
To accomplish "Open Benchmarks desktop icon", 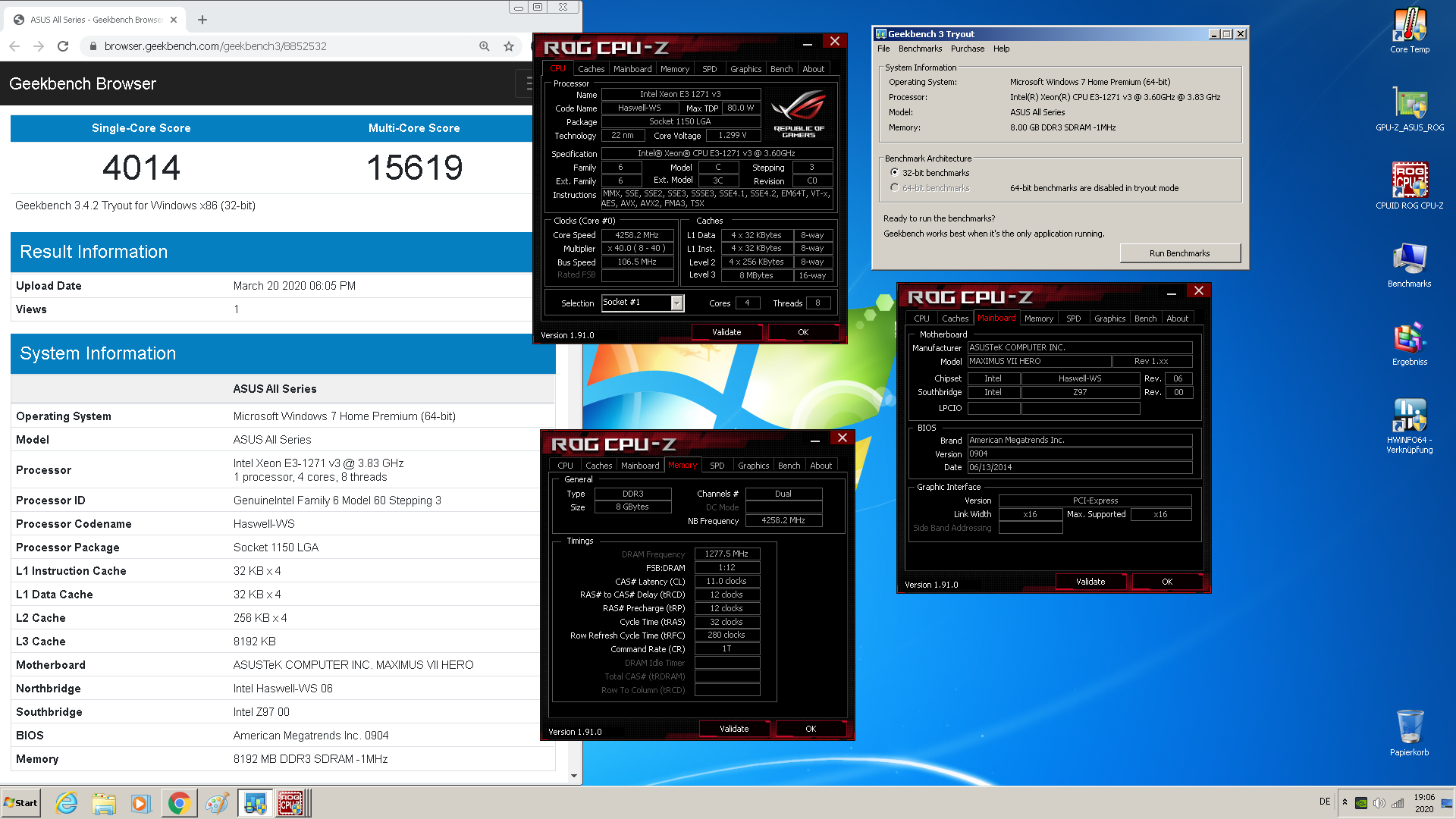I will [1409, 265].
